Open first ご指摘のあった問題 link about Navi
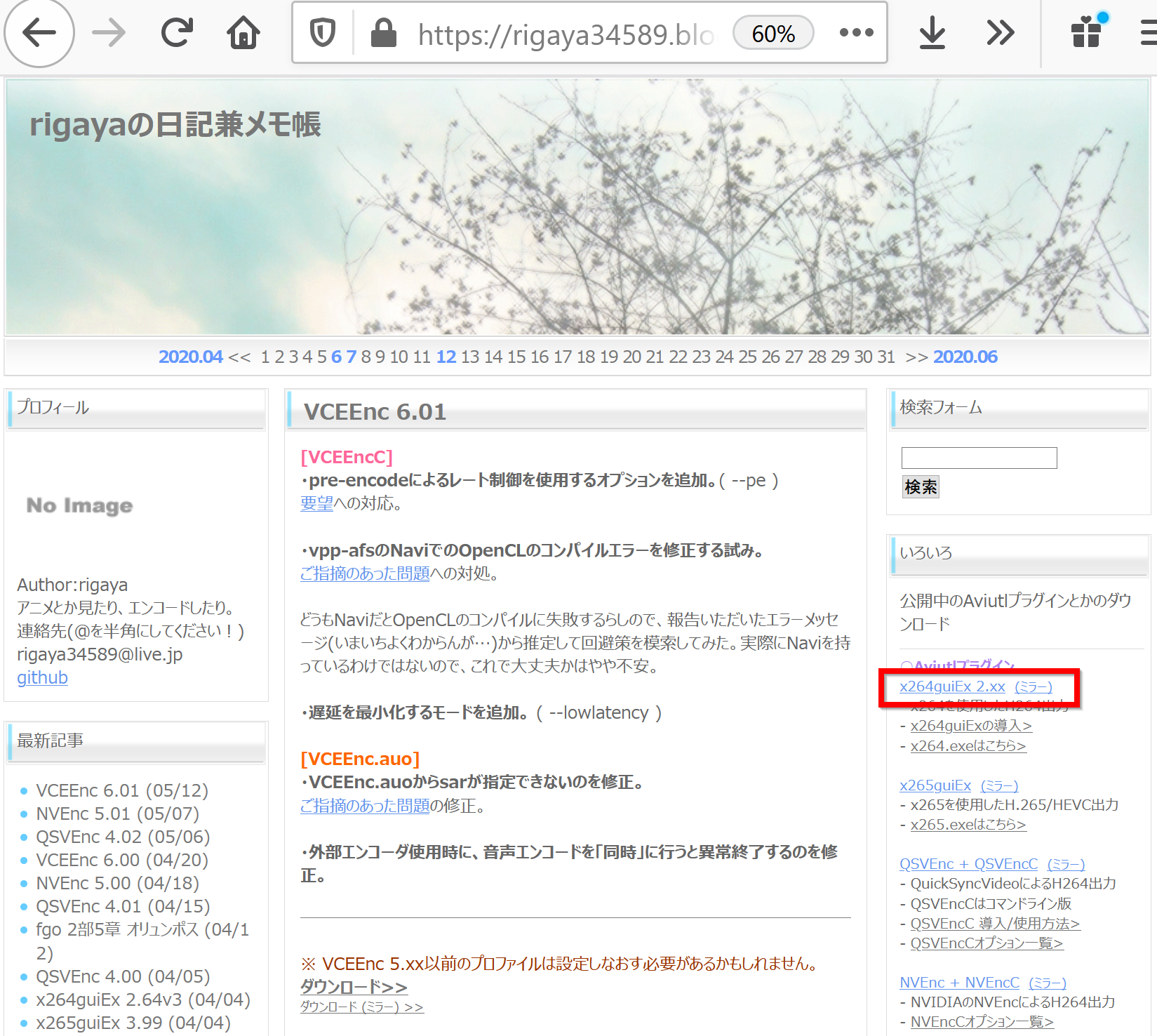 [365, 573]
